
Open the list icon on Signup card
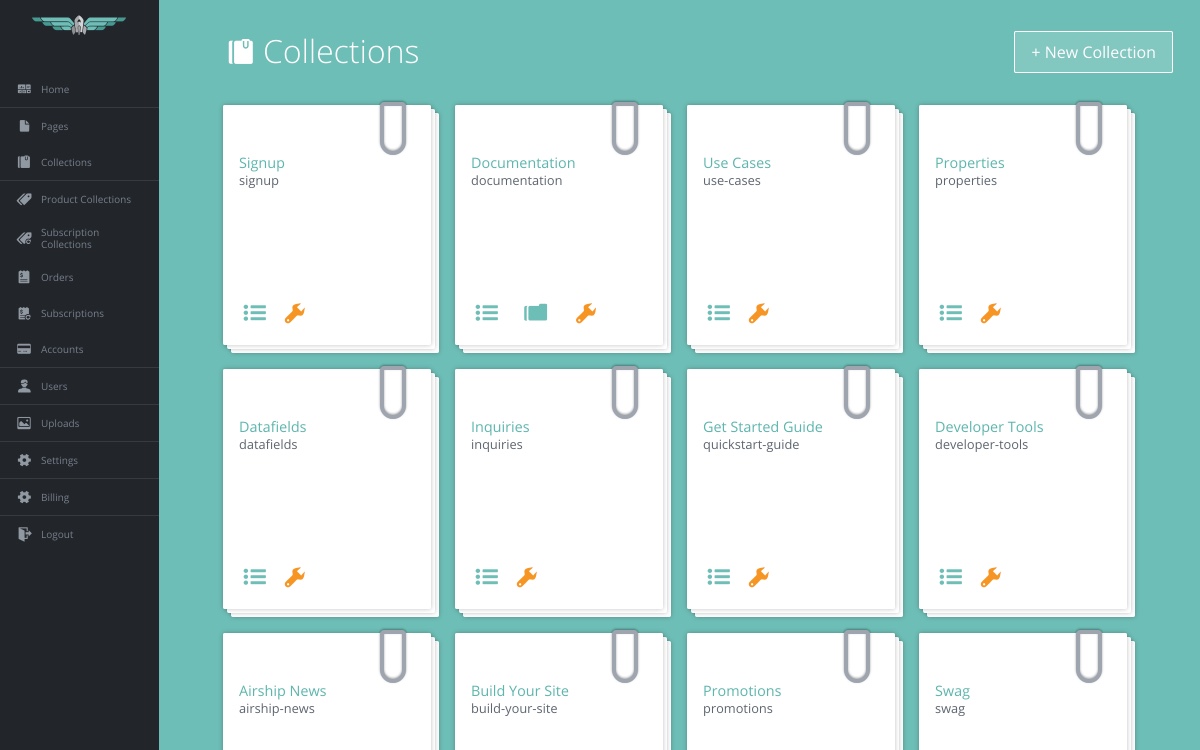coord(255,313)
